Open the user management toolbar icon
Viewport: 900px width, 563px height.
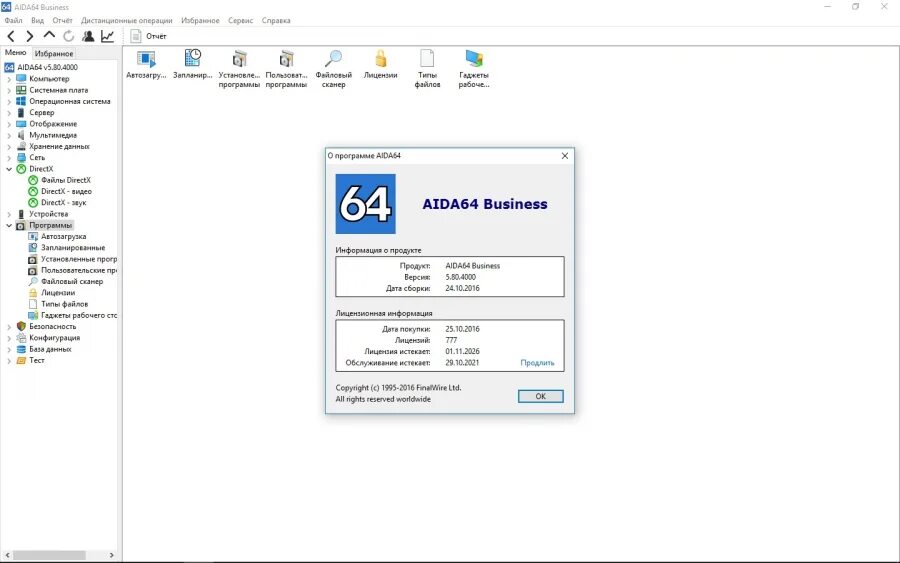[88, 36]
